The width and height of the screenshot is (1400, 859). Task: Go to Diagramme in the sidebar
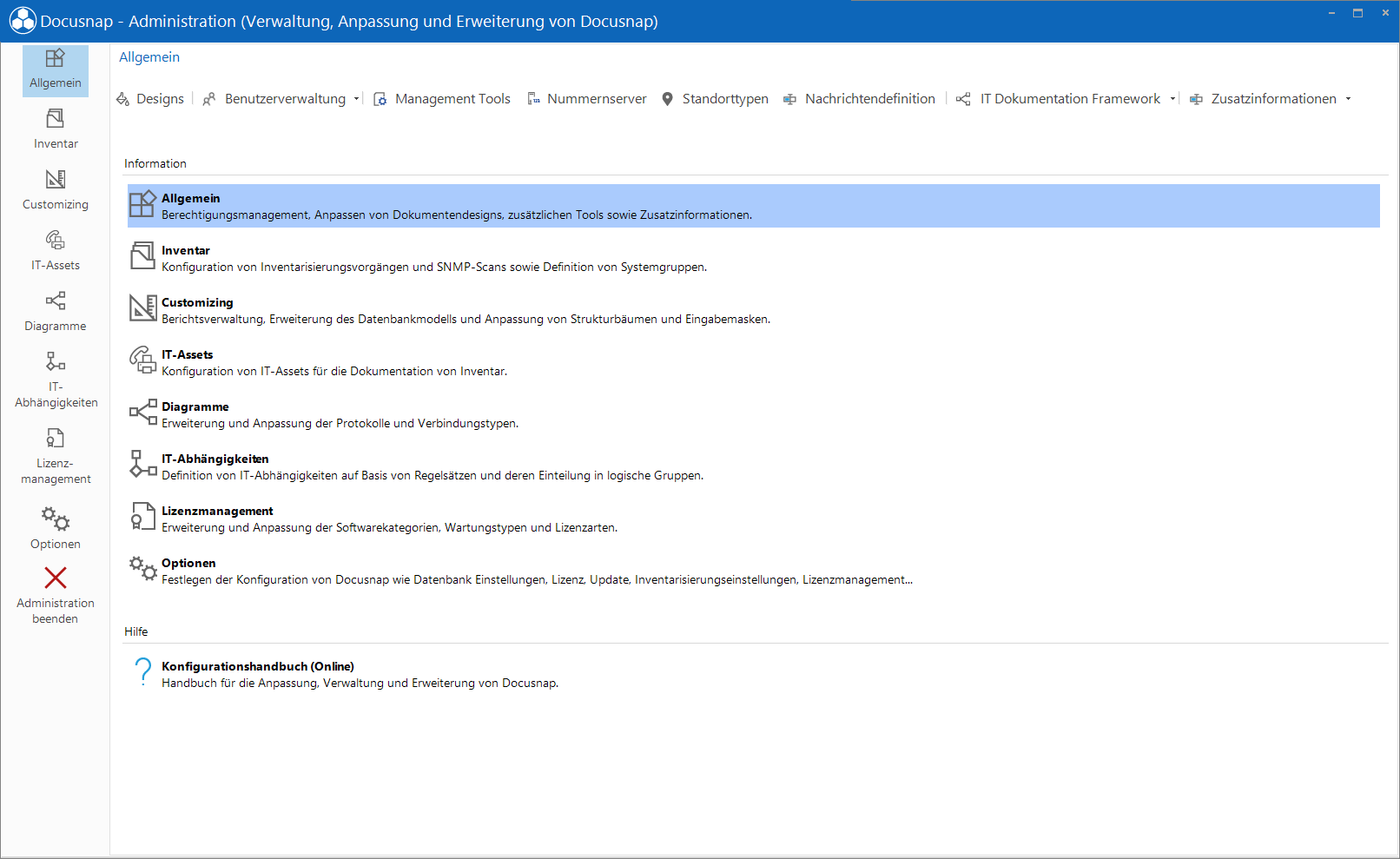coord(56,311)
